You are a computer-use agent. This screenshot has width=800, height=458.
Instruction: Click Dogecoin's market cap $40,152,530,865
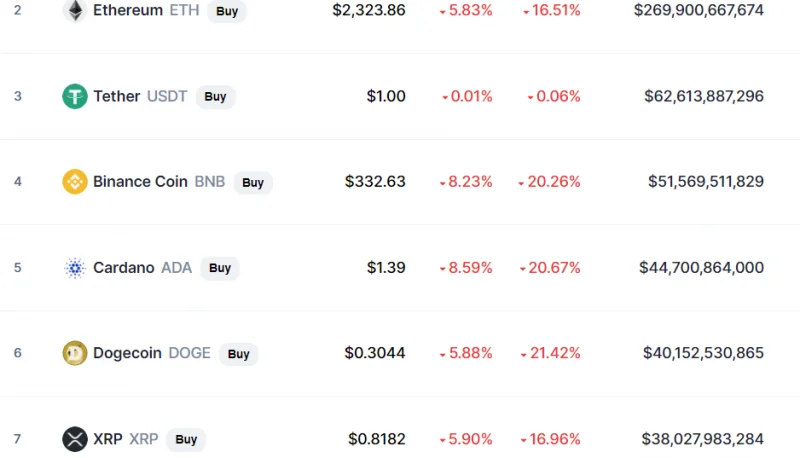(x=703, y=353)
